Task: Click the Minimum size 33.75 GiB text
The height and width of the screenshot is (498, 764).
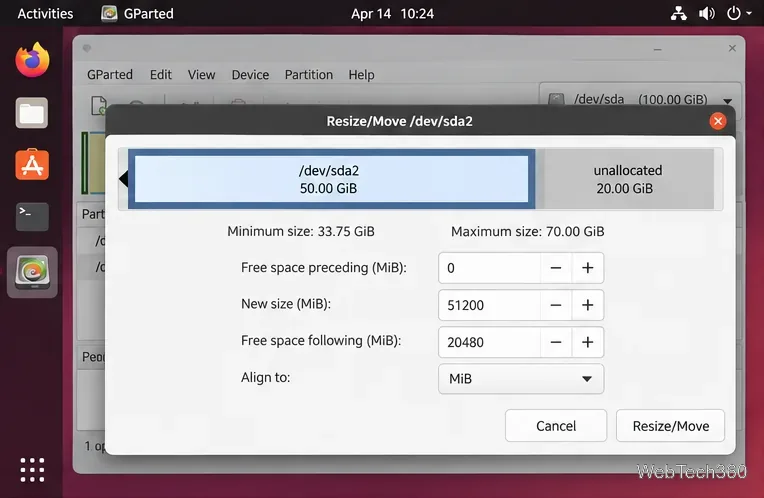Action: [301, 231]
